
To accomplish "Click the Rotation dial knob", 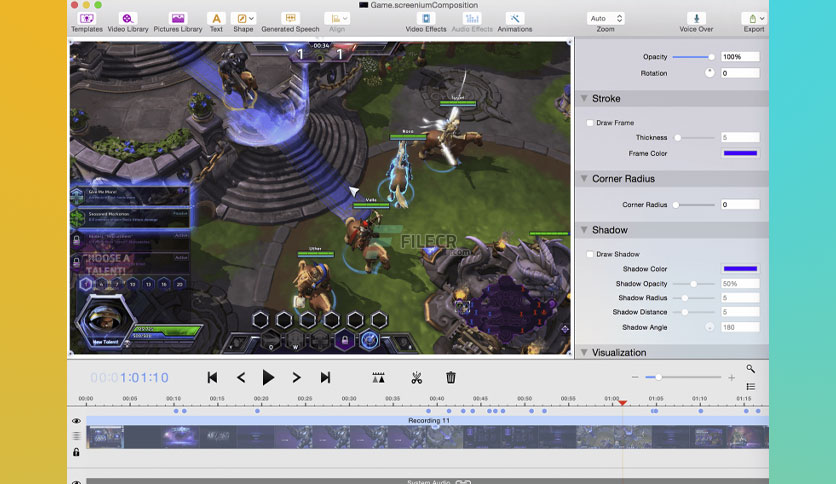I will pos(709,73).
